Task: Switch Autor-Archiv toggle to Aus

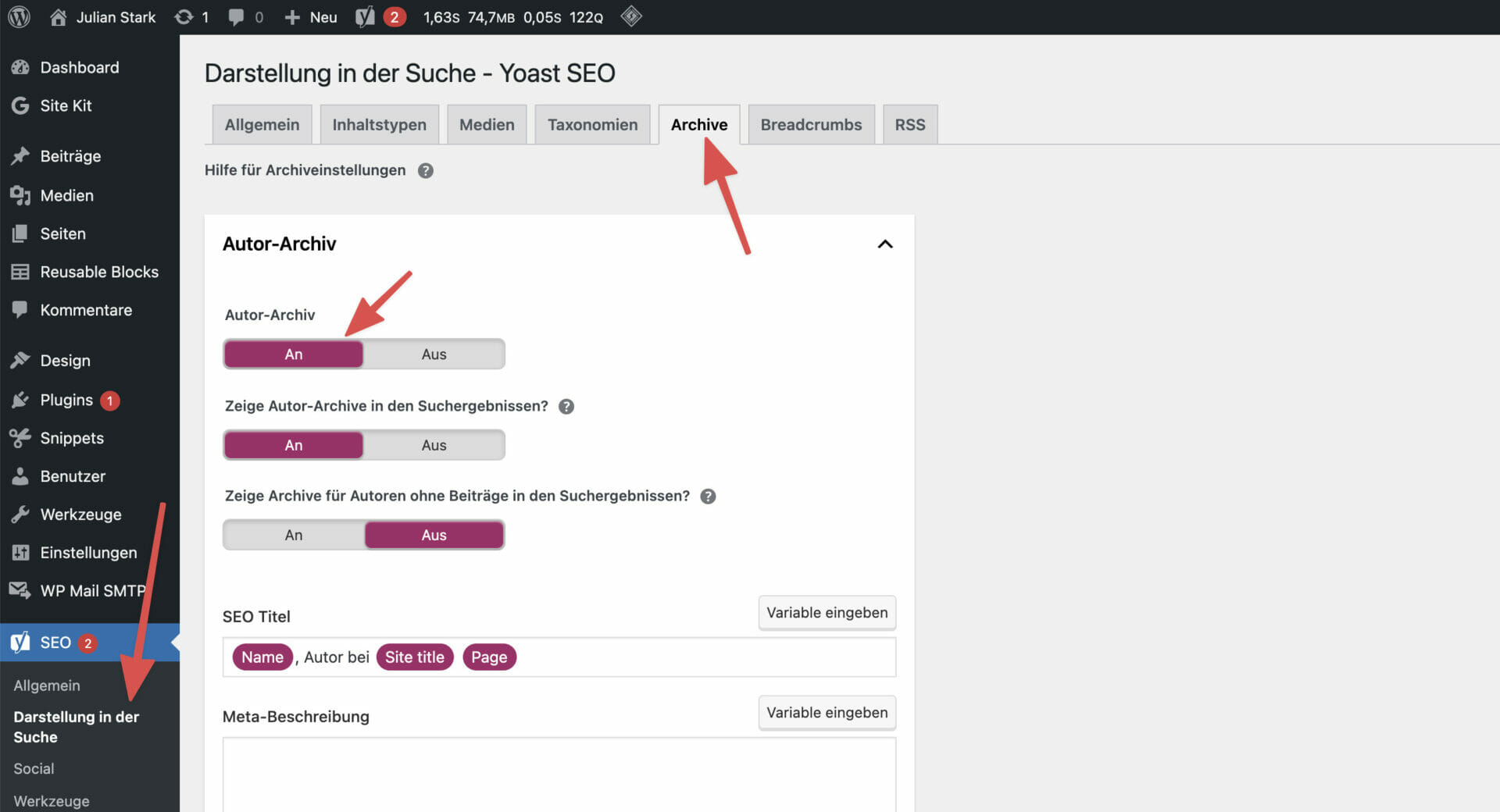Action: pos(434,354)
